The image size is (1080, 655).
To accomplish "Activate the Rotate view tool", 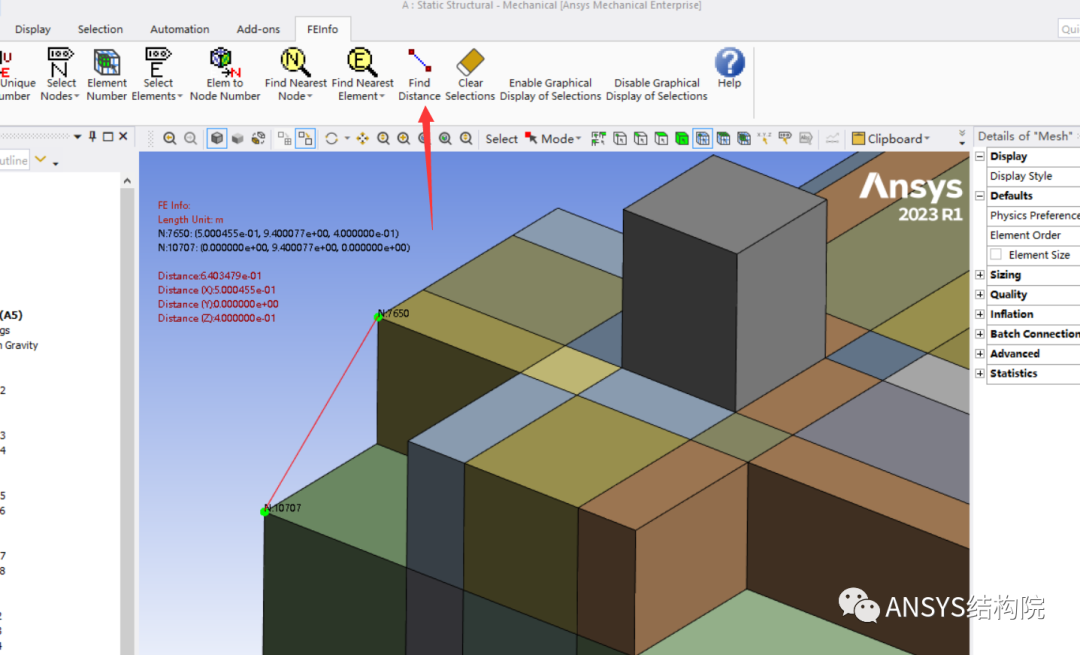I will (x=331, y=138).
